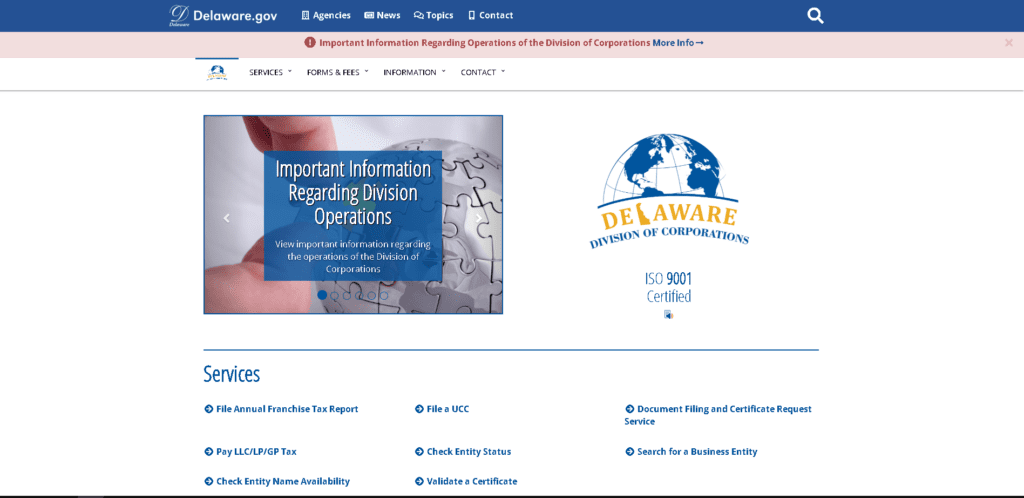Click the small icon below ISO Certified
This screenshot has height=498, width=1024.
tap(669, 315)
